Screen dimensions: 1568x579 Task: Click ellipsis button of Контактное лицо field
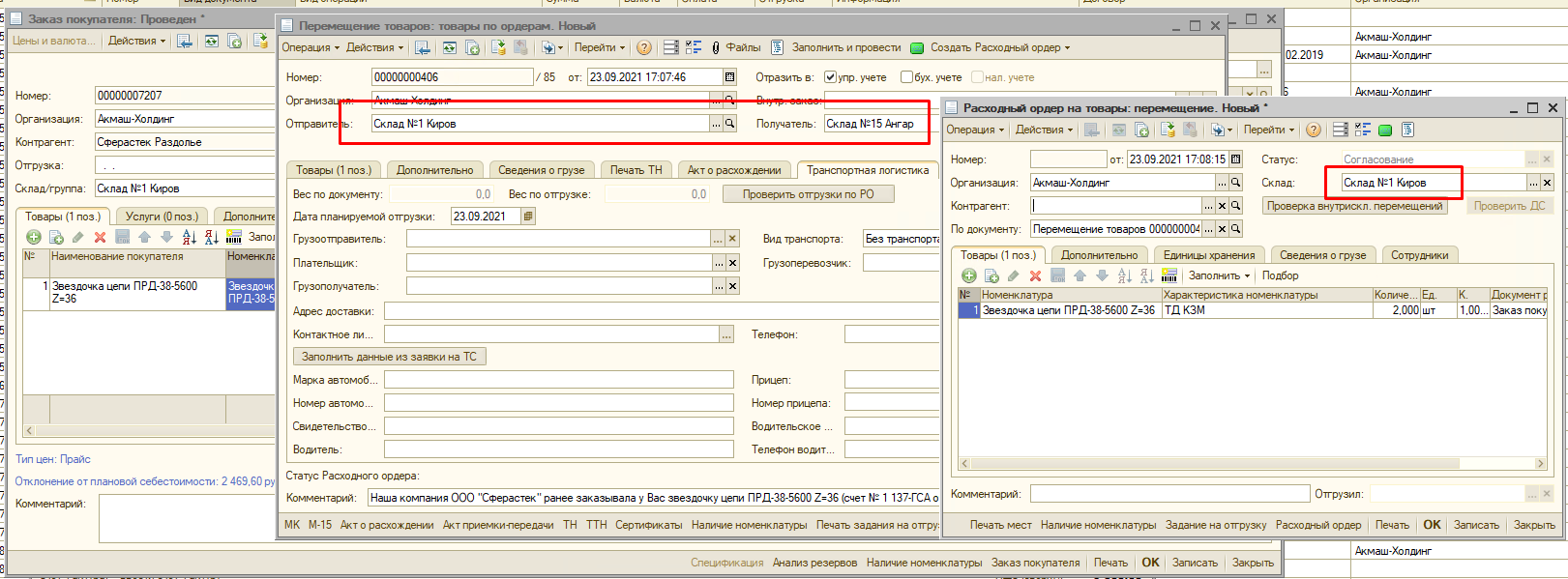tap(726, 334)
